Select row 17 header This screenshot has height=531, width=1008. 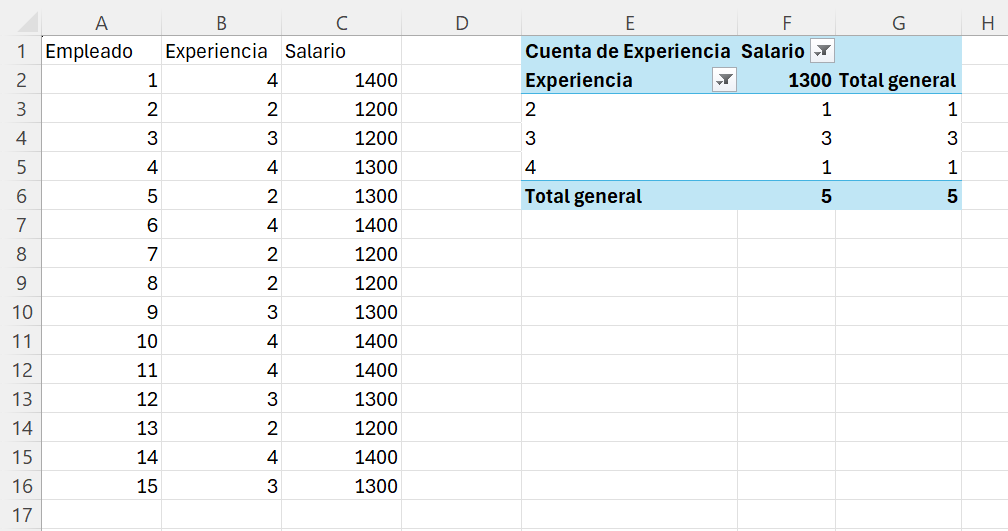pos(21,515)
